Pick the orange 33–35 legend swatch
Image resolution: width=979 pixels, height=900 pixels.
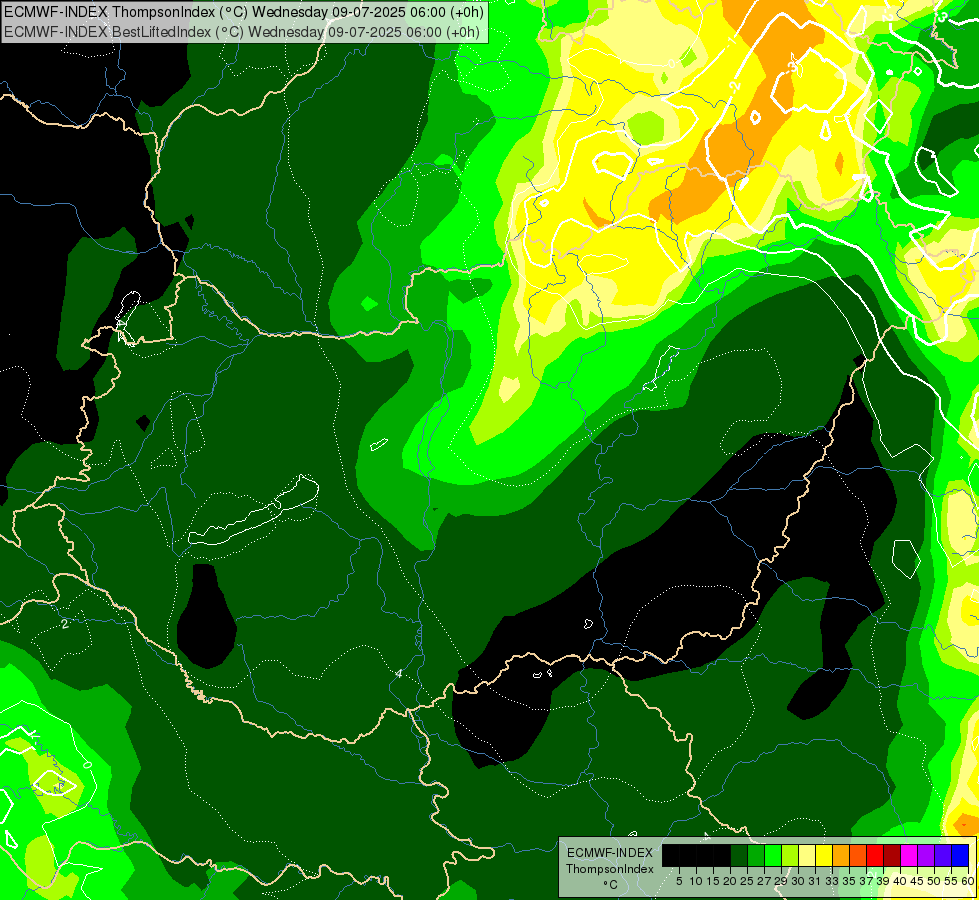(841, 855)
